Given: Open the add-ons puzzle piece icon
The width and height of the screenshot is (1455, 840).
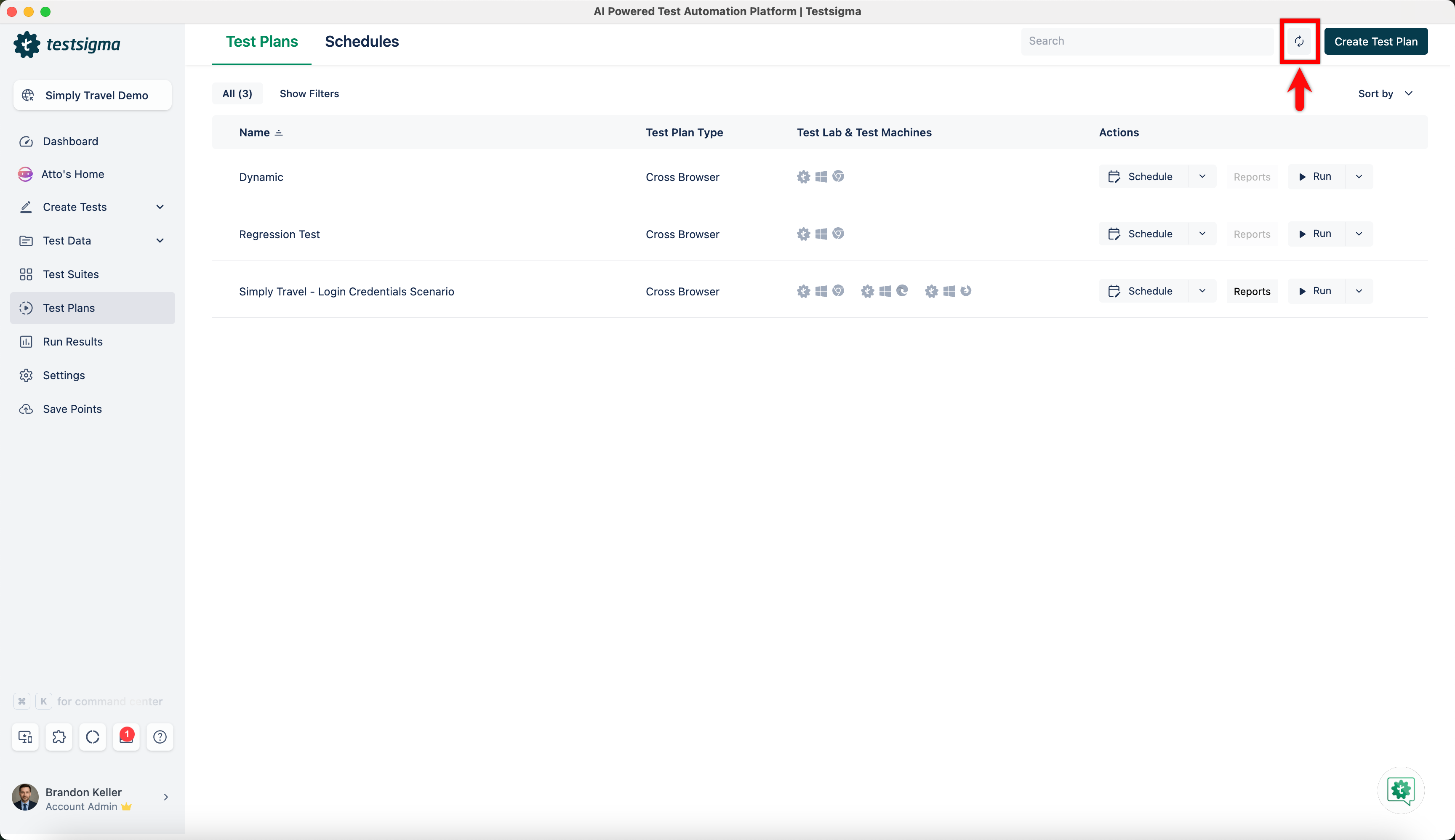Looking at the screenshot, I should coord(59,737).
